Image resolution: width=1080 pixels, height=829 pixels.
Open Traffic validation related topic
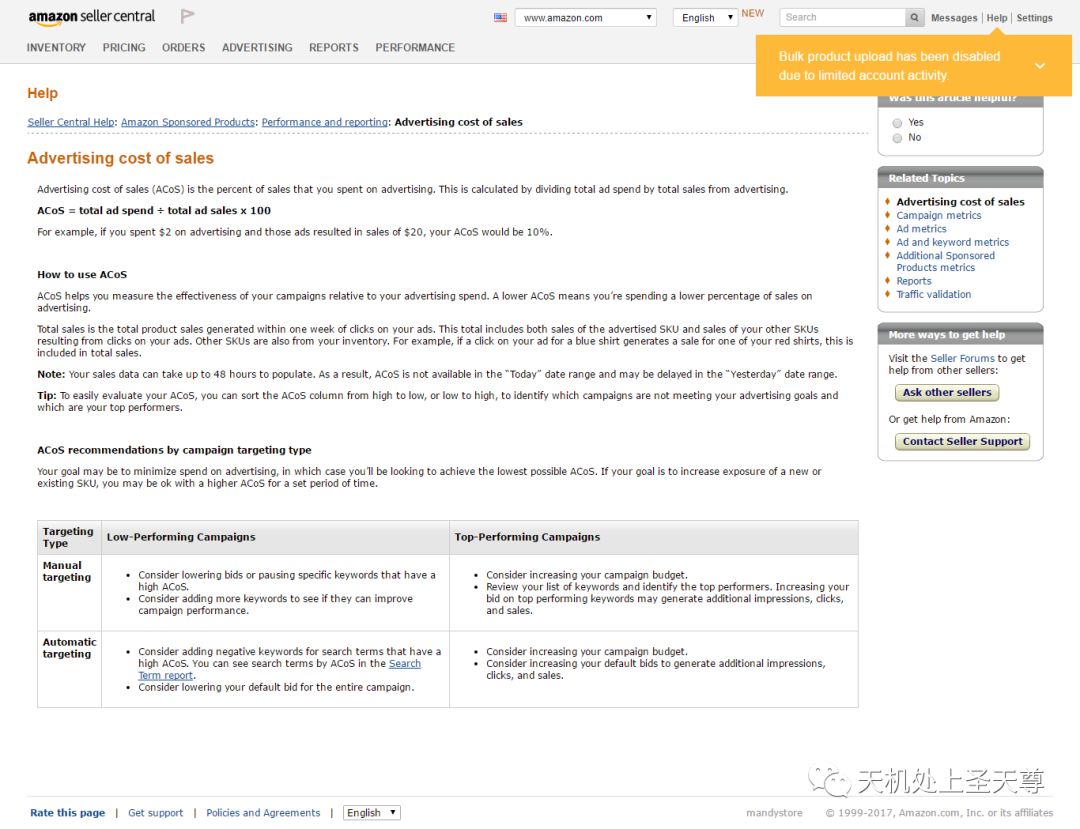click(933, 294)
